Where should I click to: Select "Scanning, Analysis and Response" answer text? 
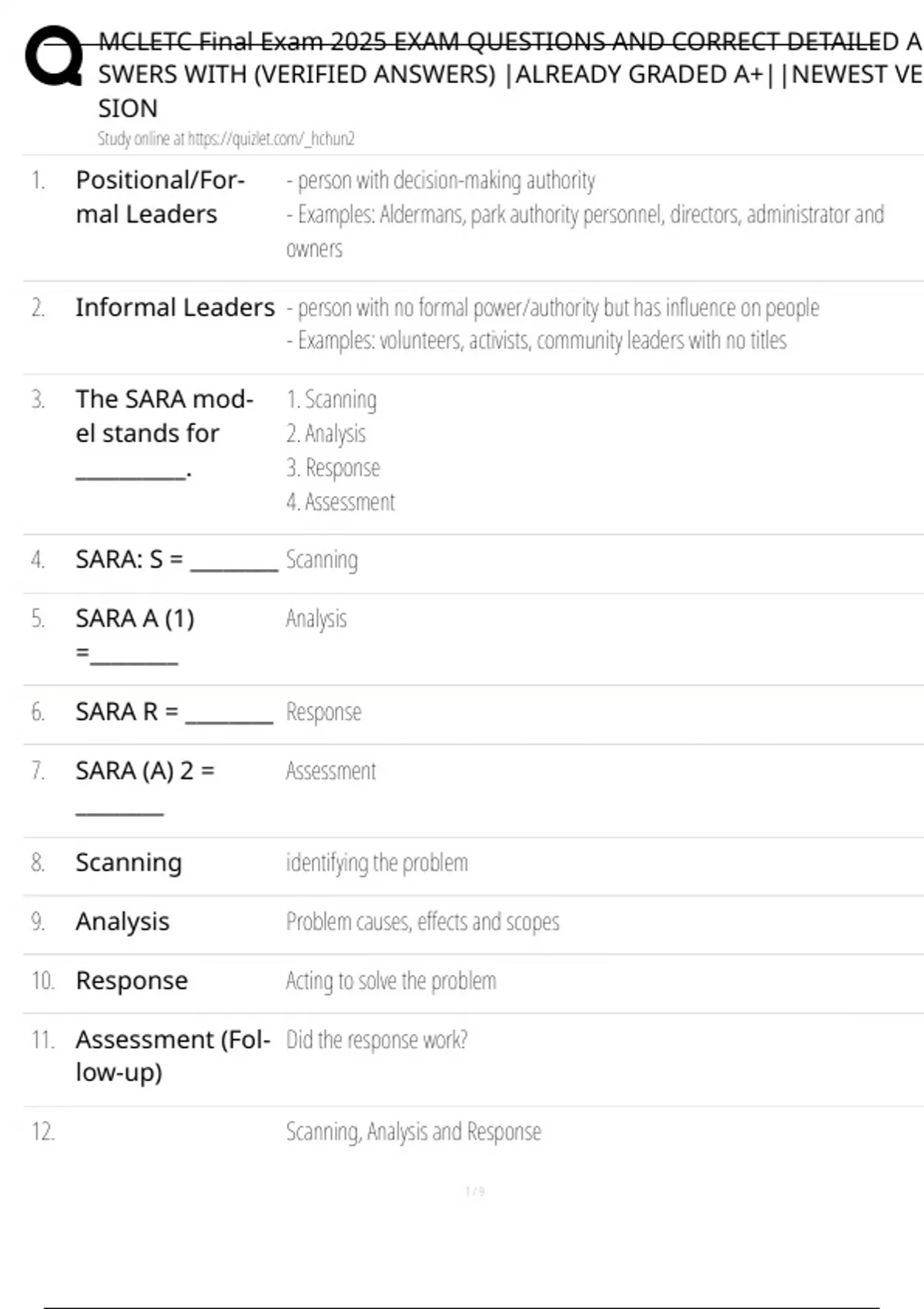(x=413, y=1132)
